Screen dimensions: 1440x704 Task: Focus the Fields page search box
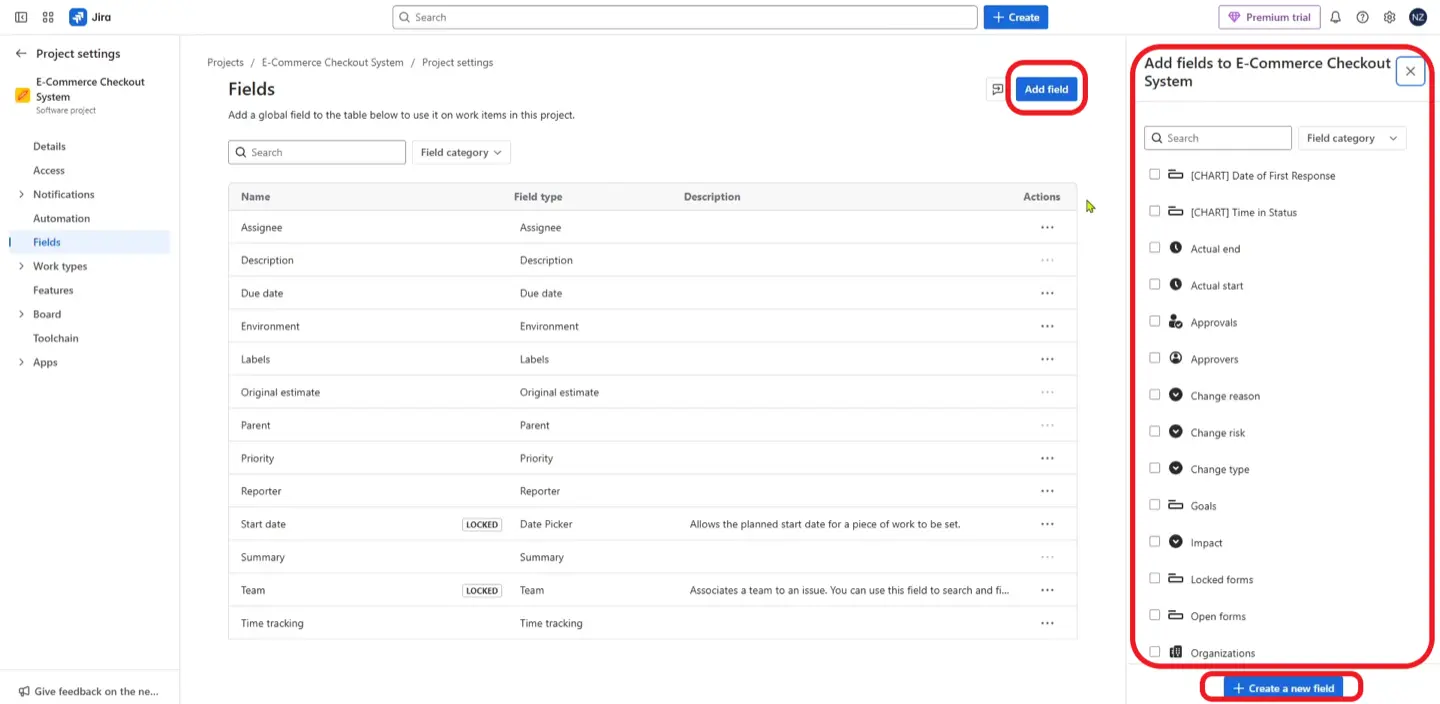coord(317,152)
